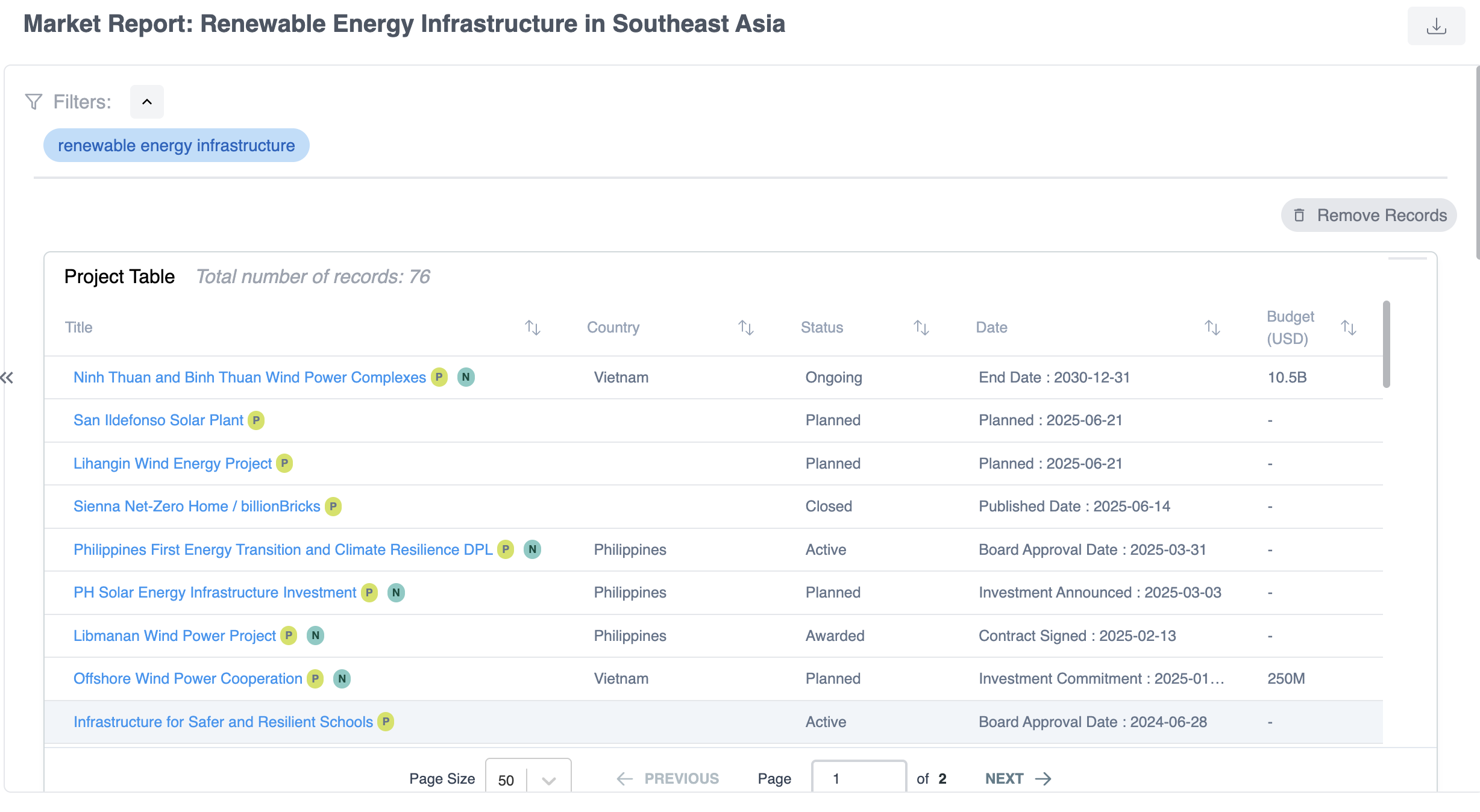The image size is (1480, 812).
Task: Click N badge on Ninh Thuan row
Action: coord(466,377)
